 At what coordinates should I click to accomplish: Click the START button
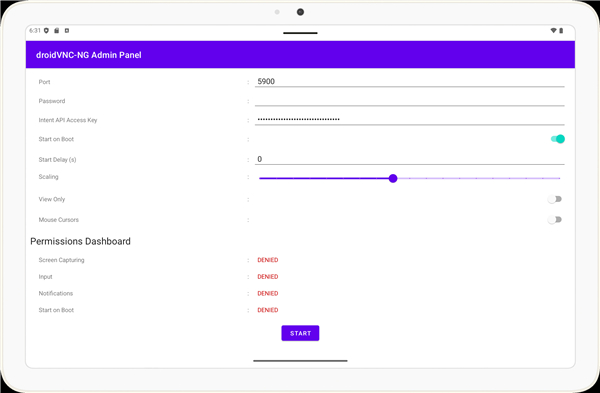tap(300, 333)
